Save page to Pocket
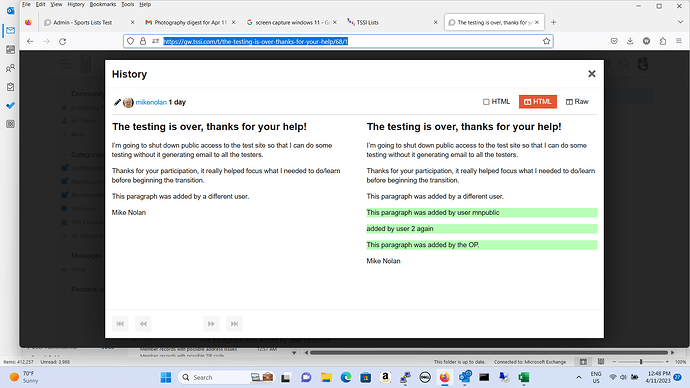The height and width of the screenshot is (388, 690). pyautogui.click(x=614, y=41)
